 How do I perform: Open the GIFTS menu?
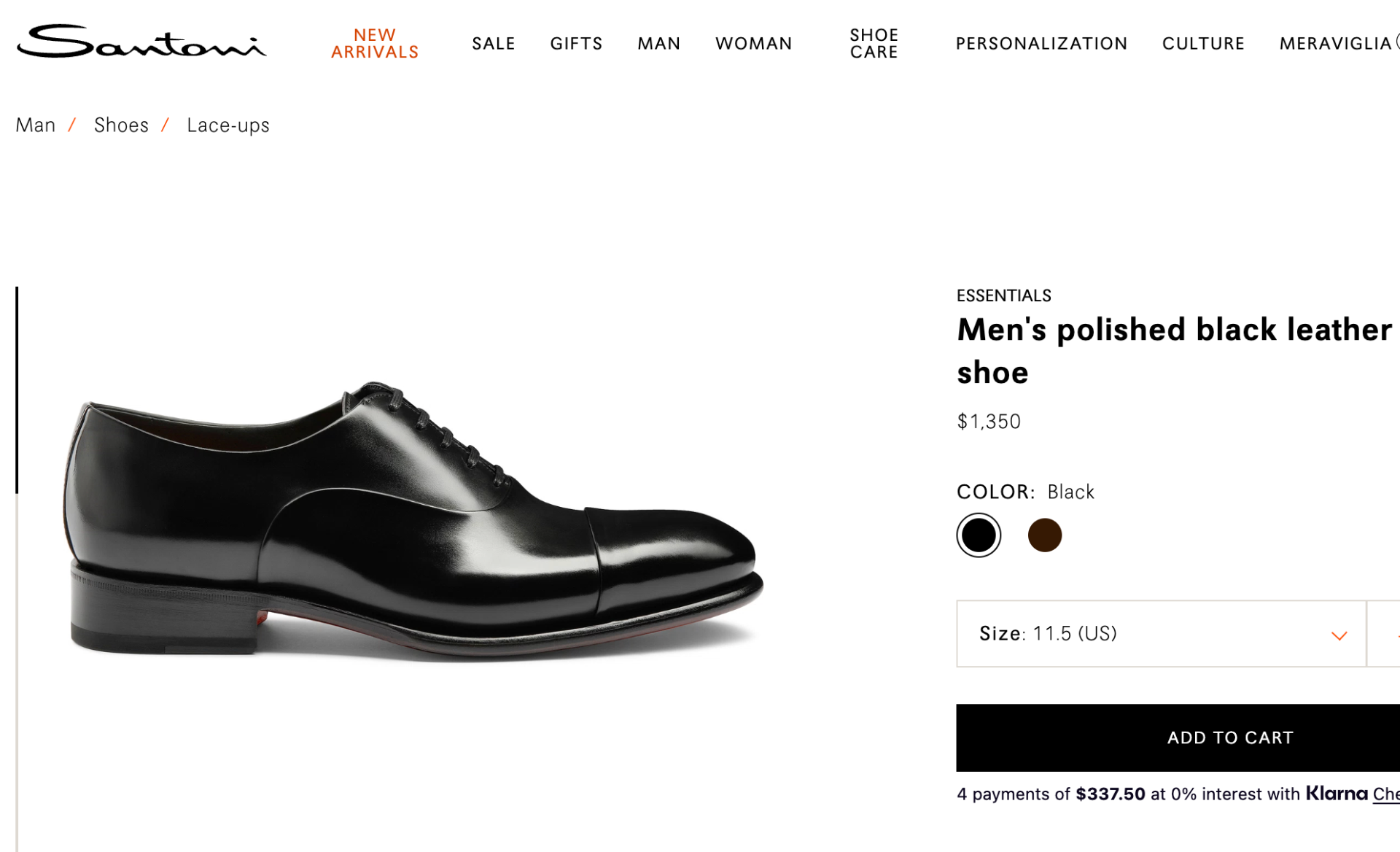[576, 43]
